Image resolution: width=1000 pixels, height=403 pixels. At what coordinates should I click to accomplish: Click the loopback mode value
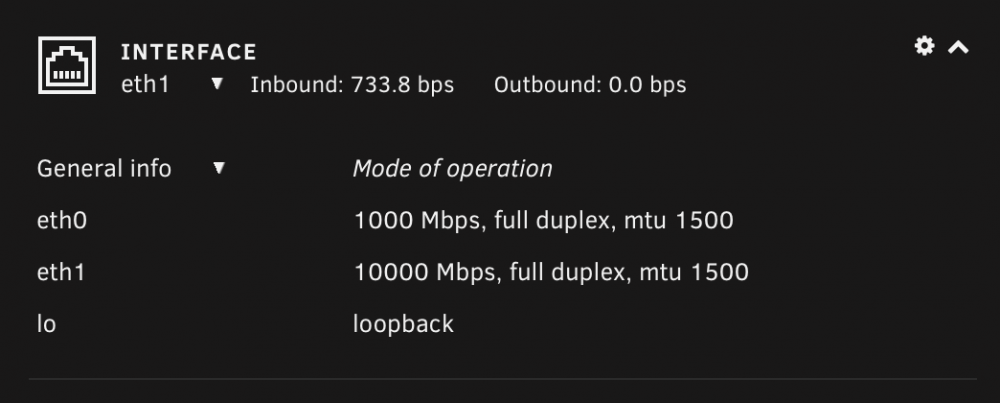(403, 324)
